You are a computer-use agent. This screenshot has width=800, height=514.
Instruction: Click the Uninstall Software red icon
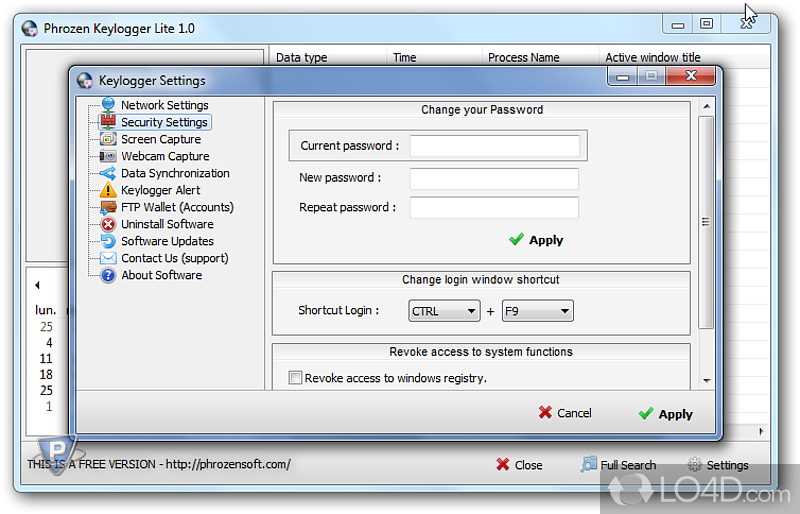tap(108, 224)
